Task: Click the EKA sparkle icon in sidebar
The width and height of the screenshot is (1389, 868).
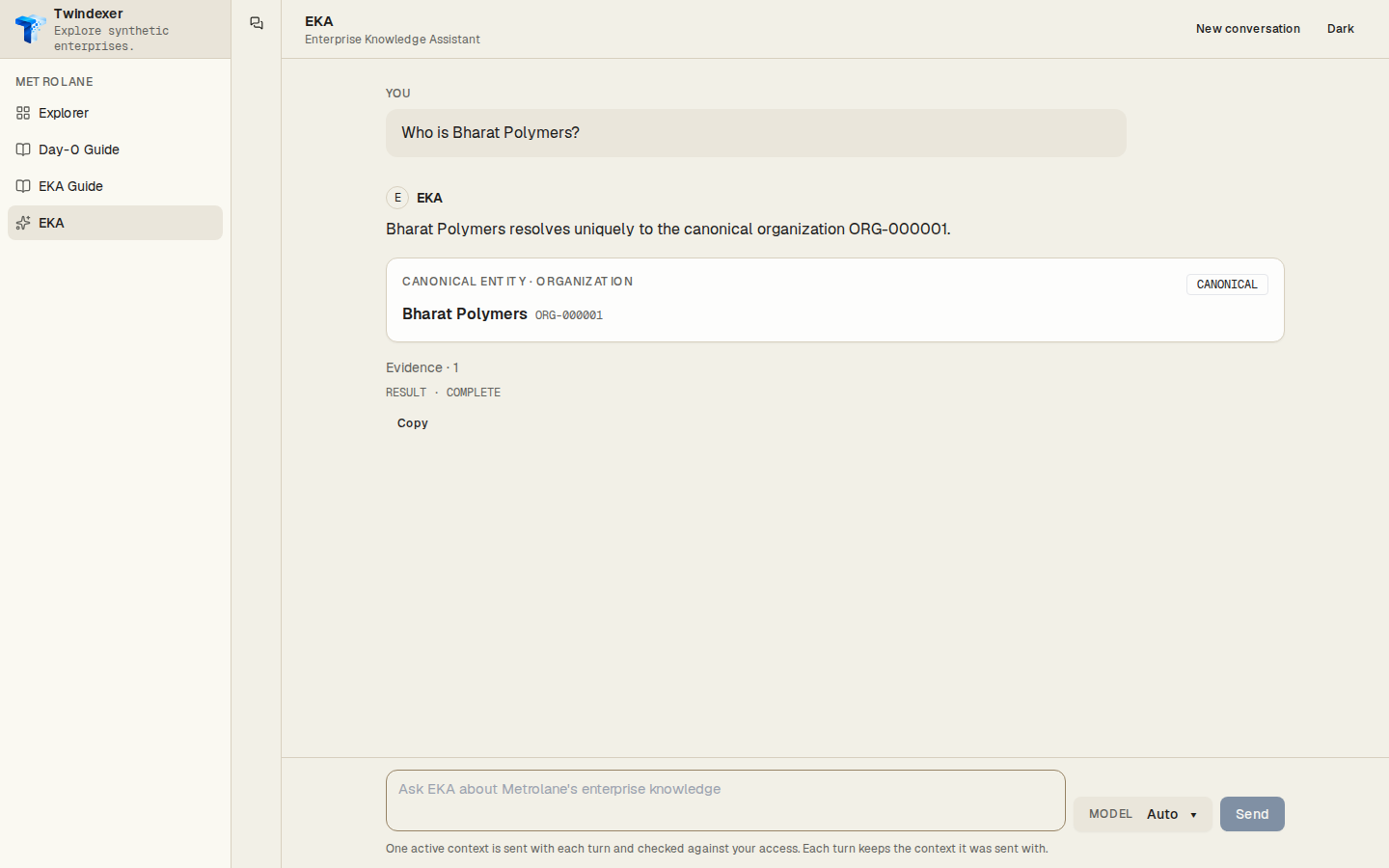Action: coord(23,223)
